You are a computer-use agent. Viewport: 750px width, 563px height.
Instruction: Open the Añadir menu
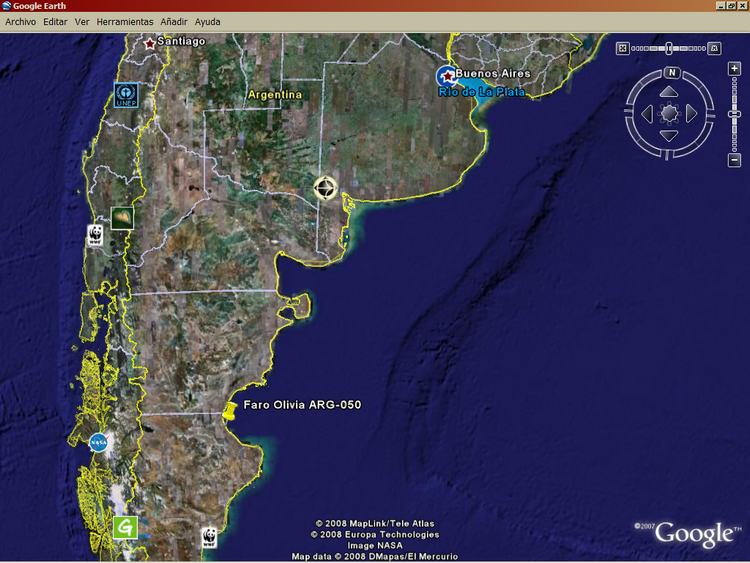(174, 22)
